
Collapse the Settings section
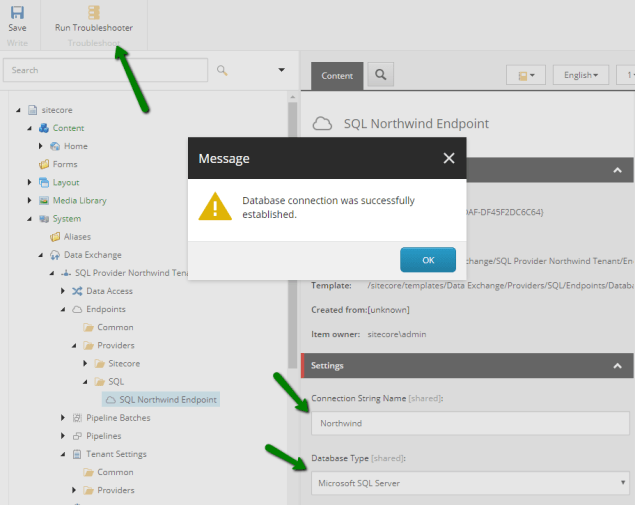point(617,367)
